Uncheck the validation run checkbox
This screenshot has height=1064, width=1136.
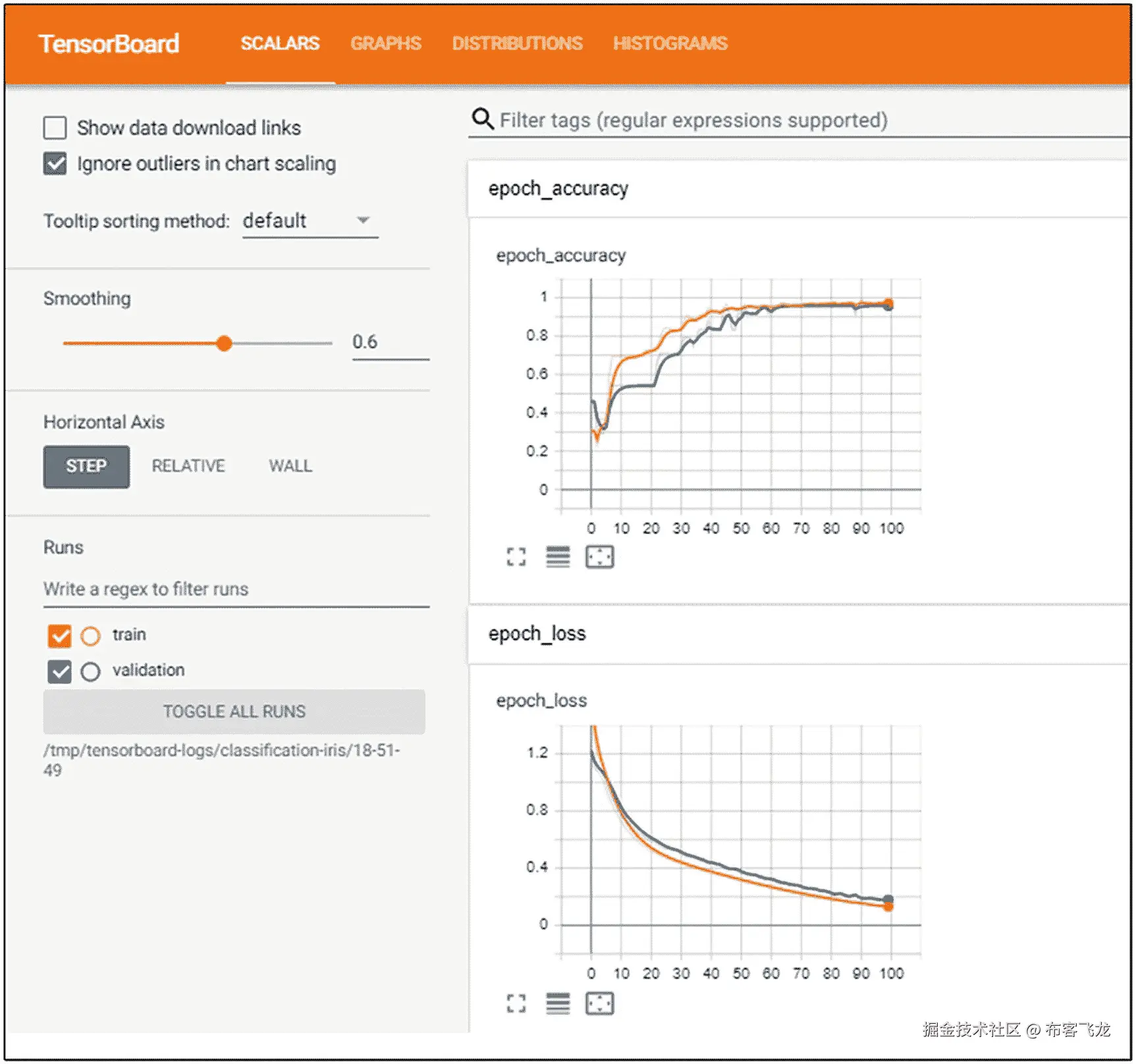point(59,672)
